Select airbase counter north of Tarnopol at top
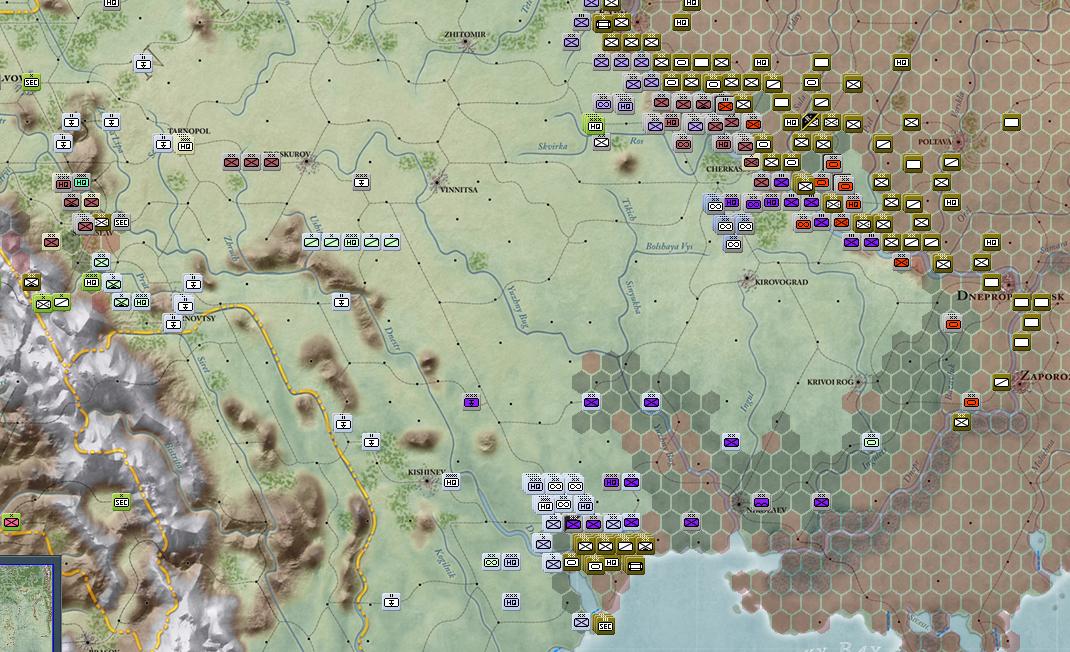Viewport: 1070px width, 652px height. 143,64
